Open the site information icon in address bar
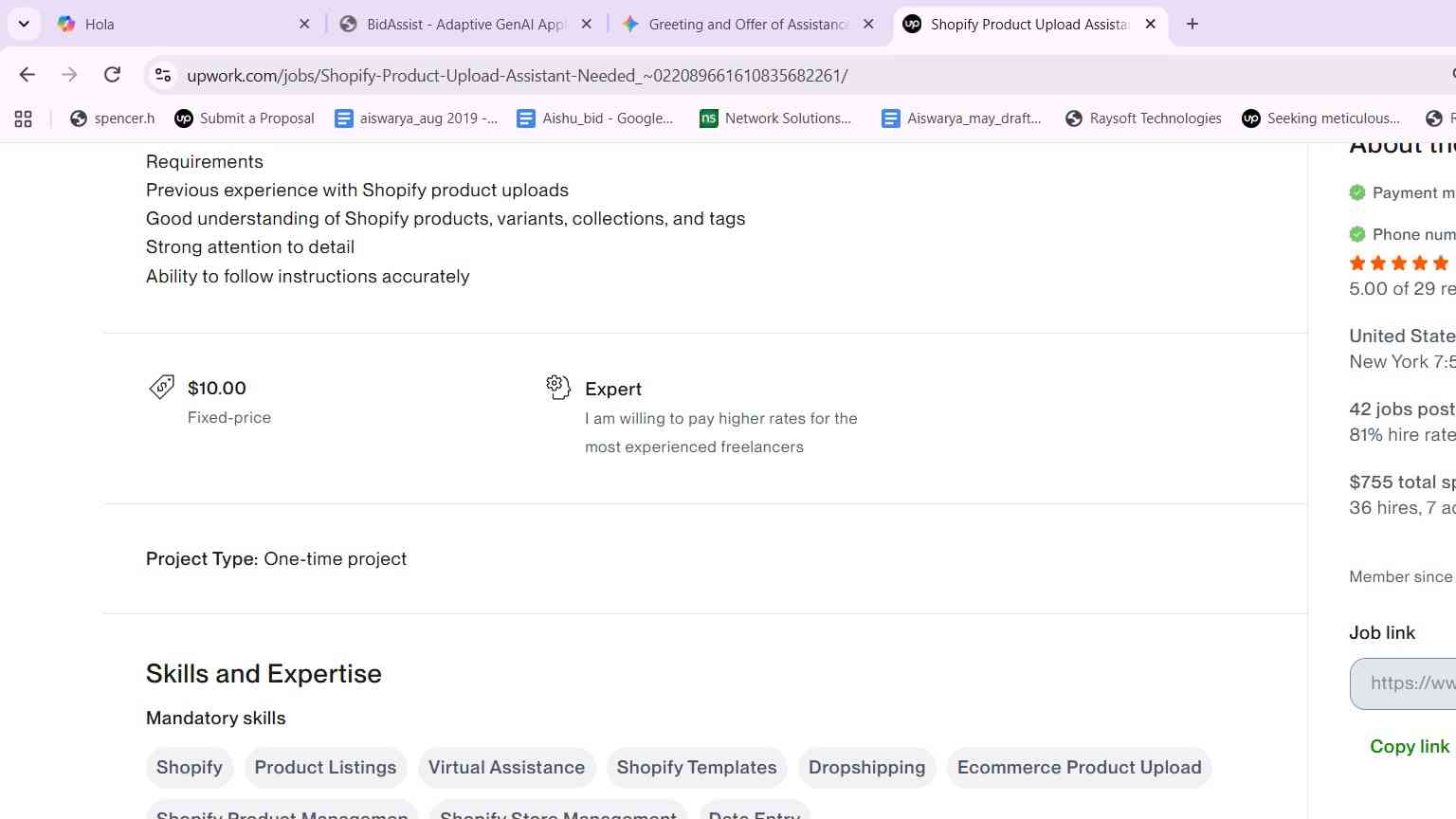This screenshot has height=819, width=1456. click(x=163, y=75)
